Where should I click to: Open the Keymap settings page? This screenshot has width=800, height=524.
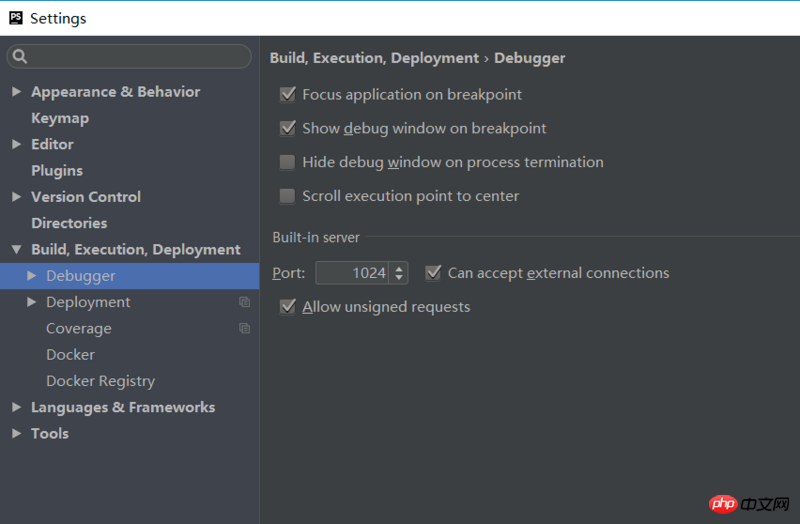click(x=60, y=118)
